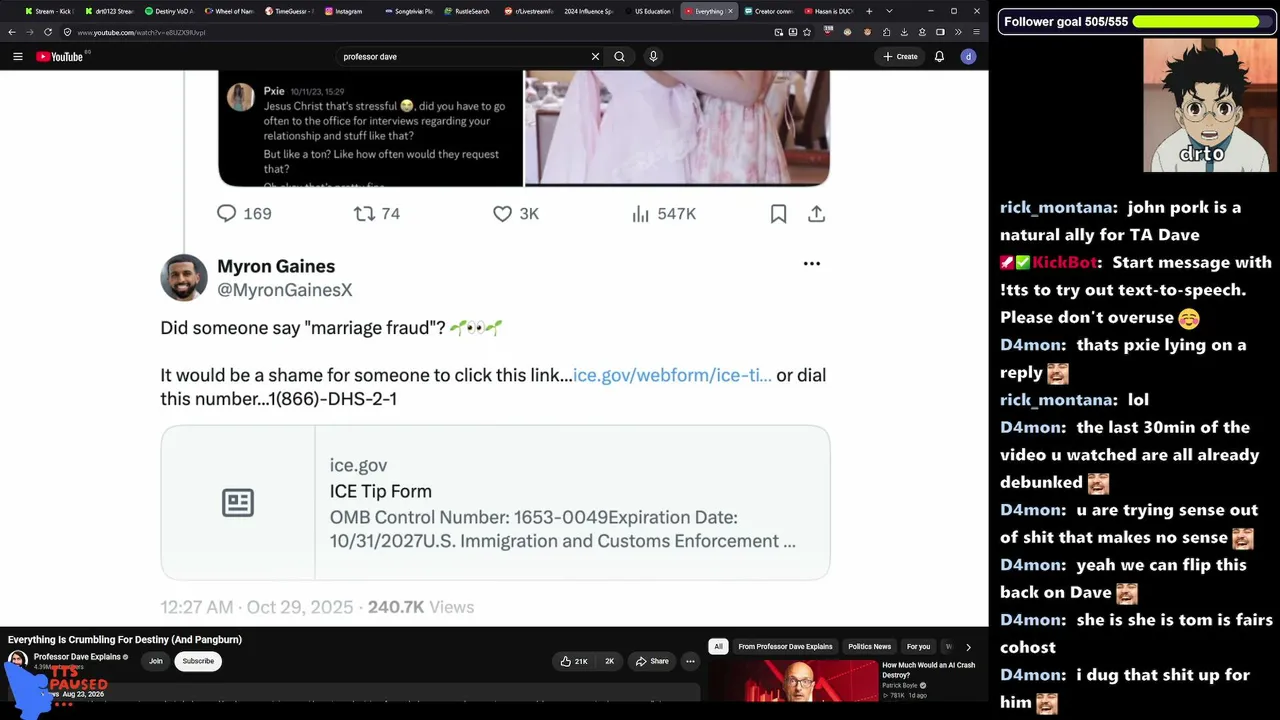Reload the page in the browser
Screen dimensions: 1280x720
(x=47, y=32)
